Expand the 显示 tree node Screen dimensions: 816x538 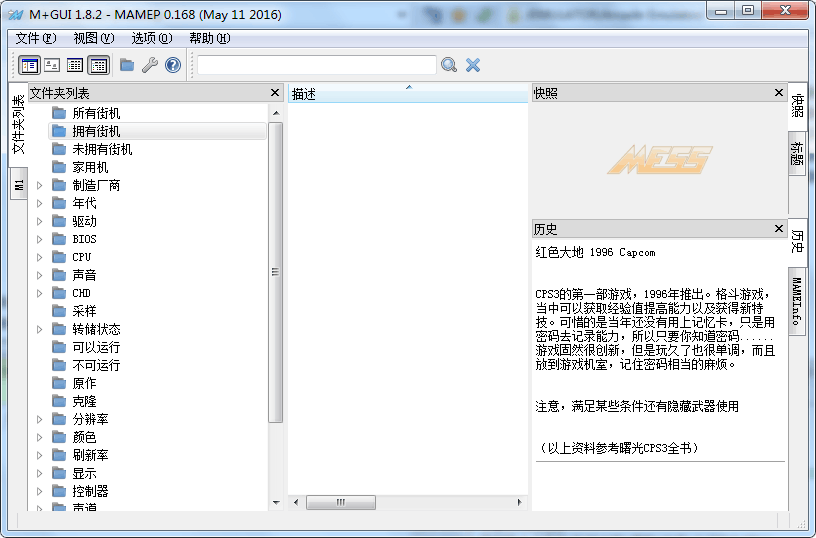(x=40, y=473)
